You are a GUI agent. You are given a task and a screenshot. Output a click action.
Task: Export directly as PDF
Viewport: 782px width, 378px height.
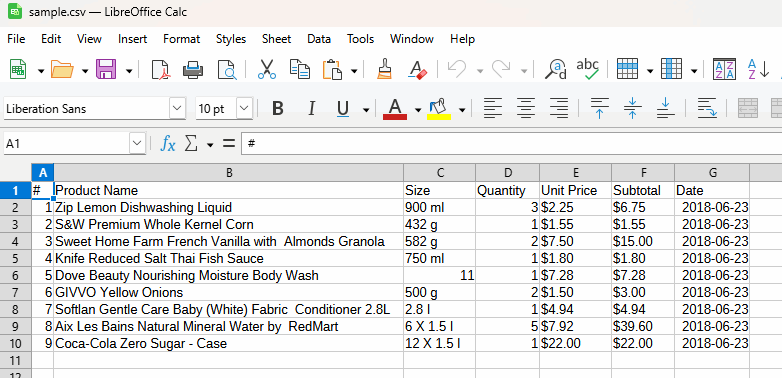pos(161,69)
